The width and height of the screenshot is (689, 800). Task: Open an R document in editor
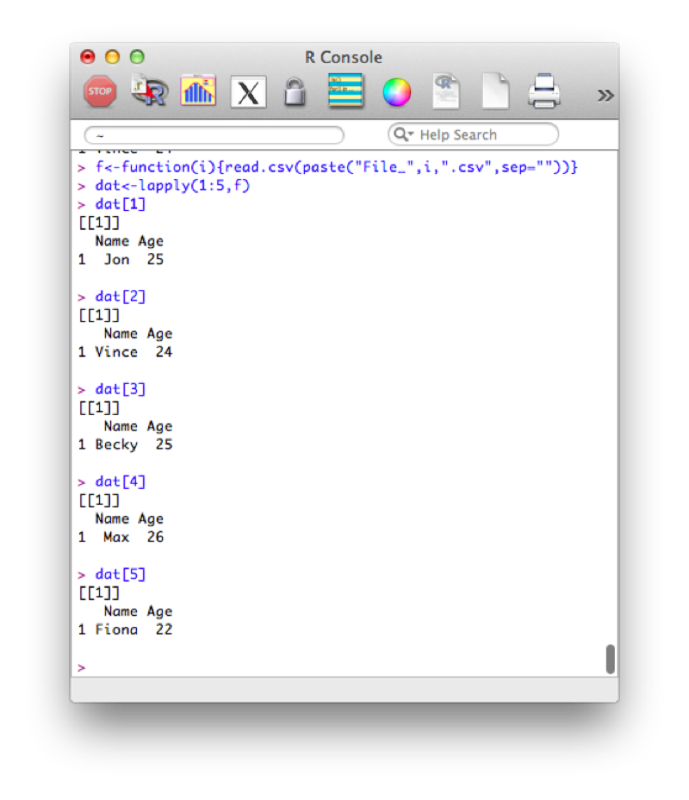click(446, 91)
